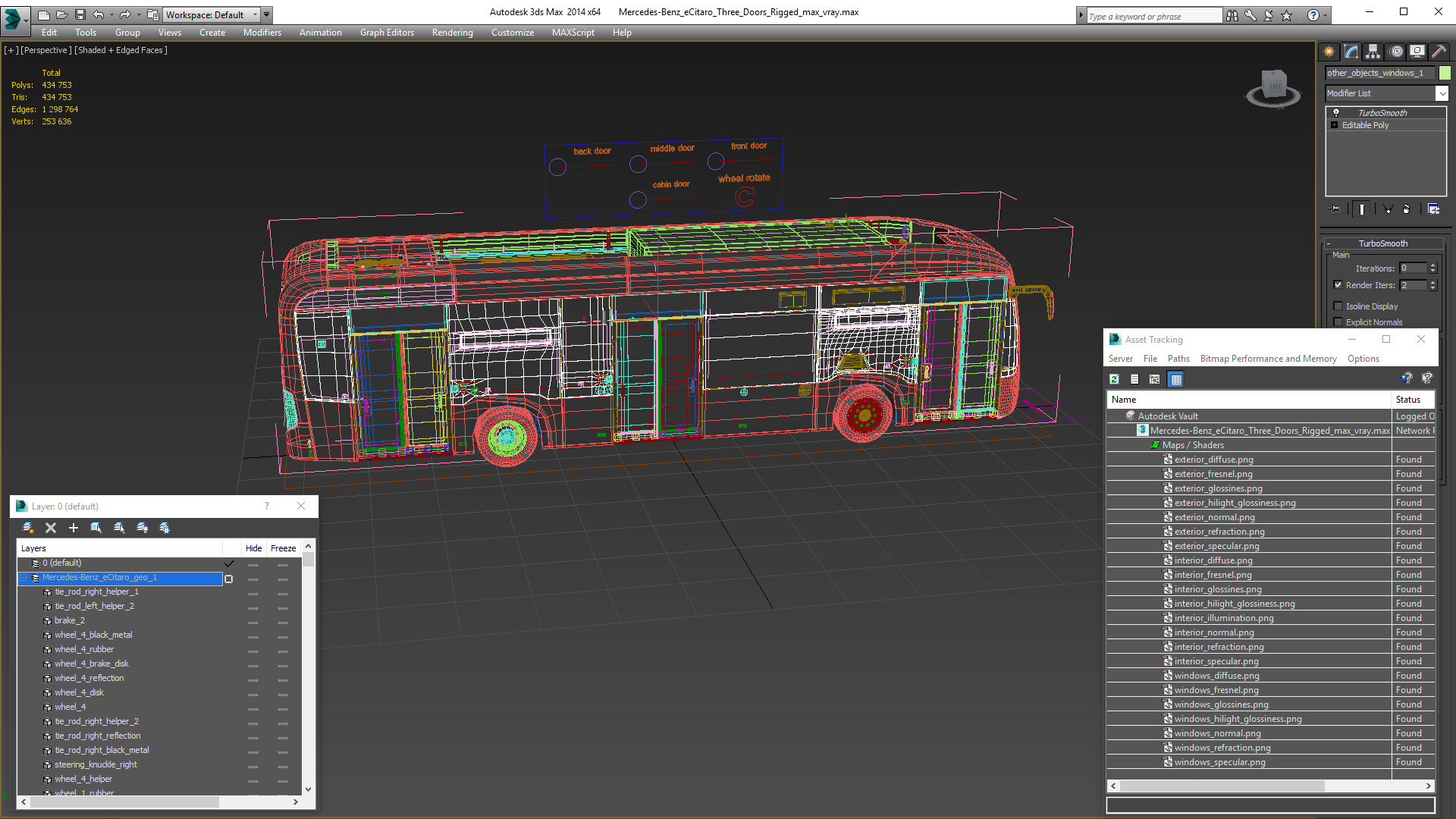
Task: Open Redo history dropdown arrow
Action: pyautogui.click(x=138, y=14)
